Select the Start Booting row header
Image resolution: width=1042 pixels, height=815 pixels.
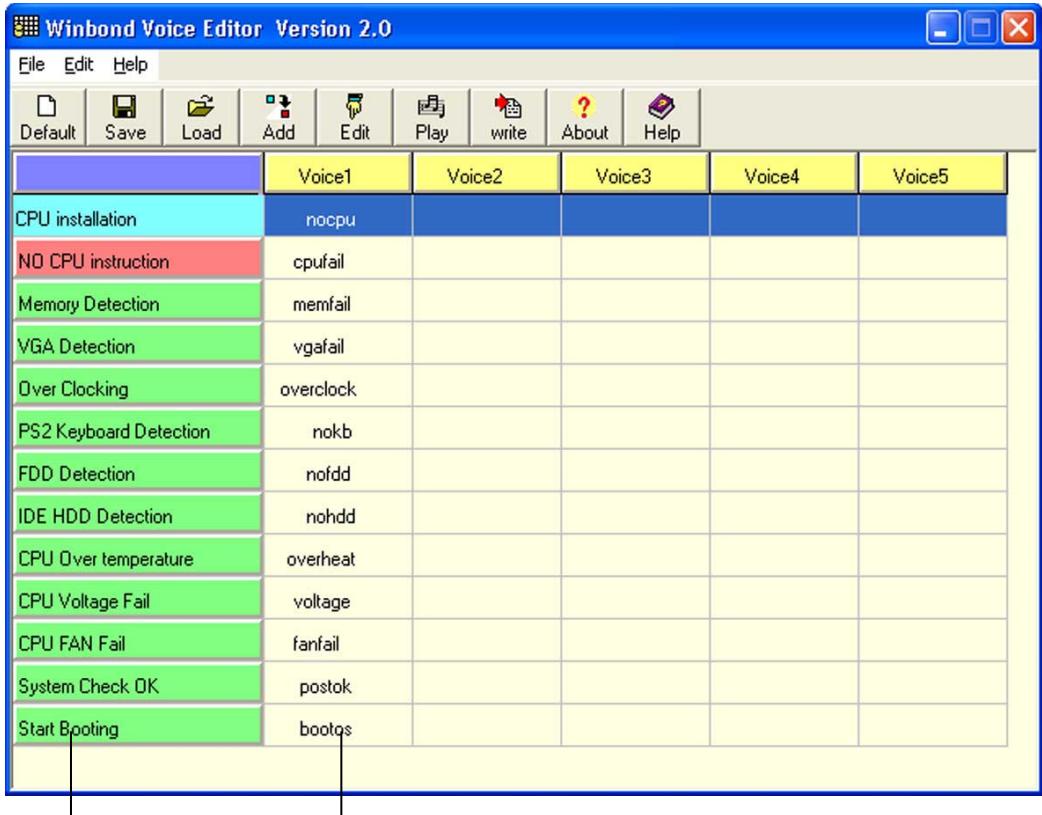138,727
